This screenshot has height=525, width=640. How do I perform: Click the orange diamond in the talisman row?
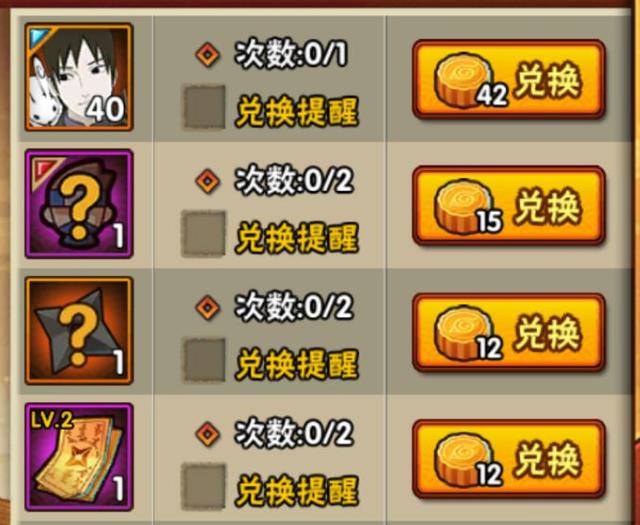pos(207,434)
